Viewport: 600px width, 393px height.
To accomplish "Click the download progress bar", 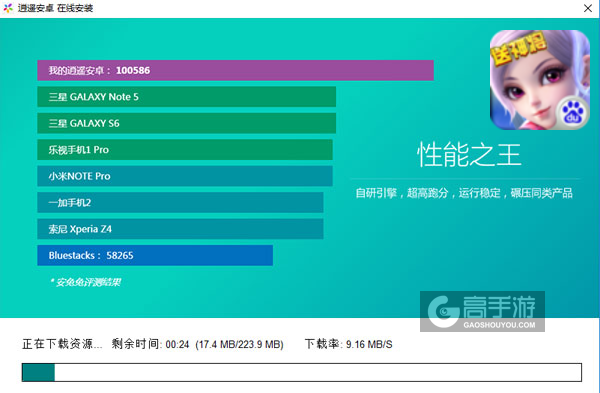I will [x=302, y=372].
